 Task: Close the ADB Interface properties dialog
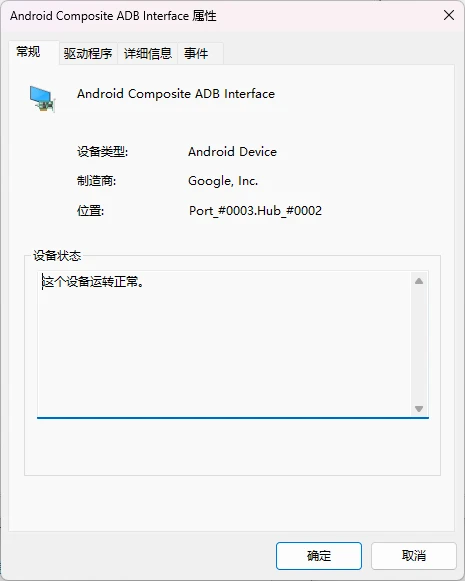[x=449, y=15]
